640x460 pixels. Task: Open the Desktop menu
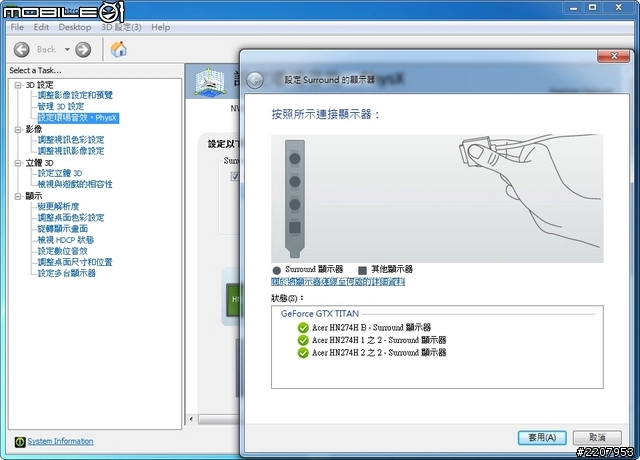tap(75, 27)
